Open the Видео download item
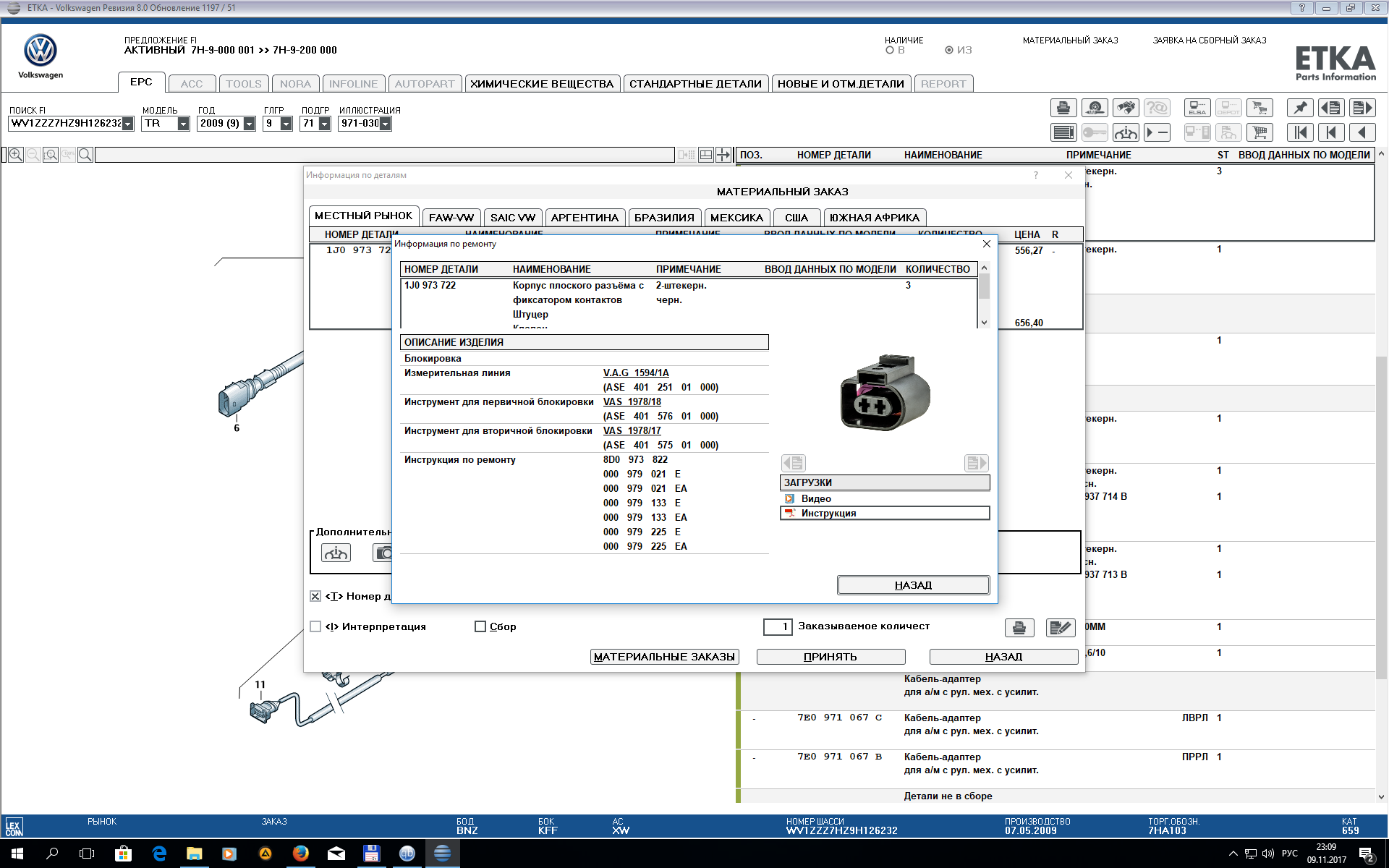The image size is (1389, 868). (x=885, y=498)
